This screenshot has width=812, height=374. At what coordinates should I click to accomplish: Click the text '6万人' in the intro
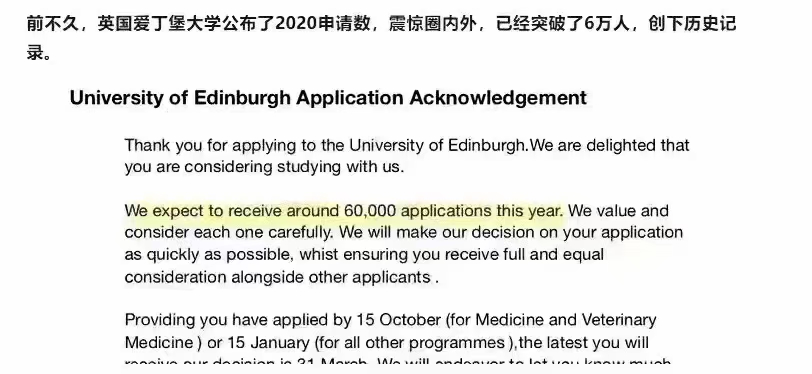coord(606,24)
